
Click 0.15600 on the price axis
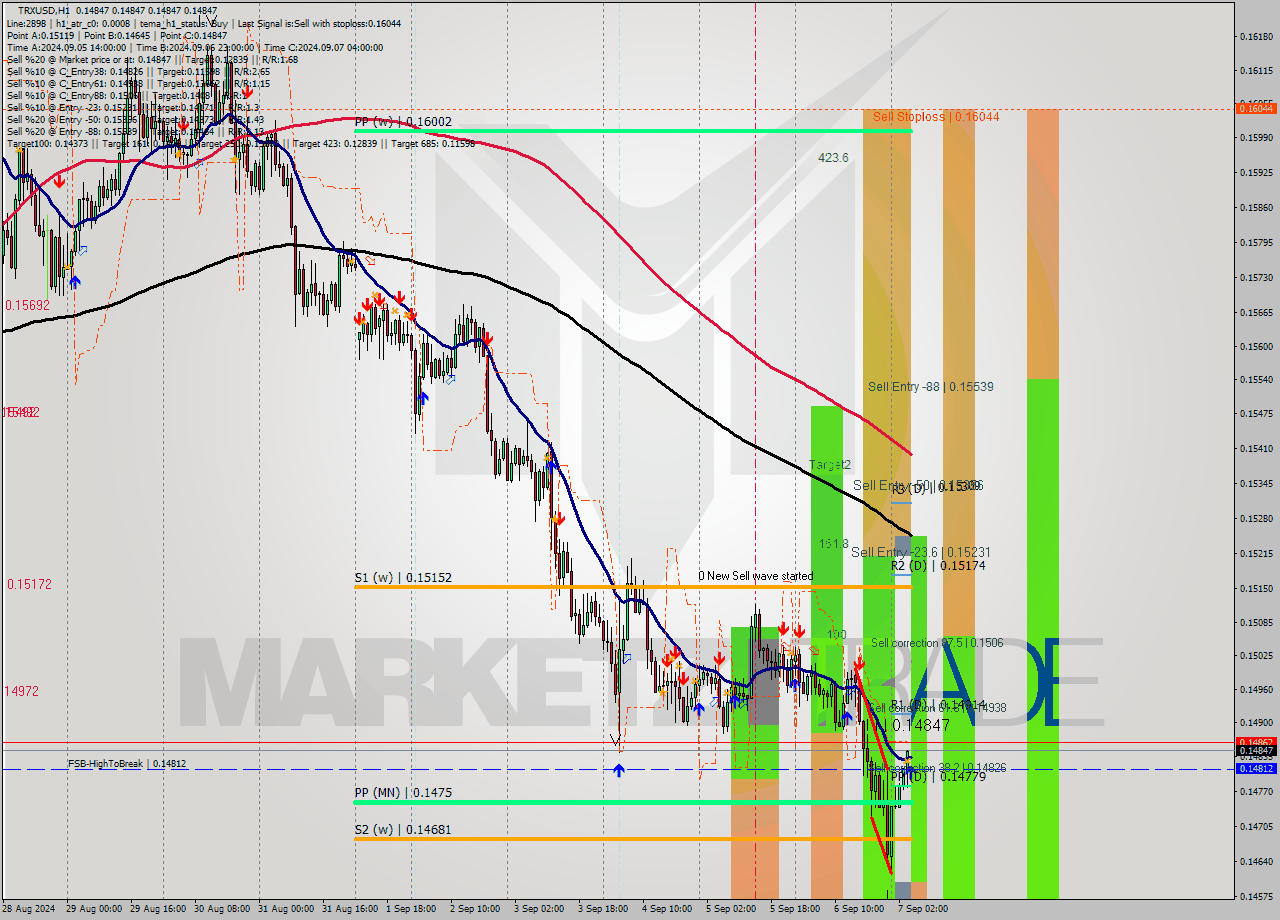1256,347
